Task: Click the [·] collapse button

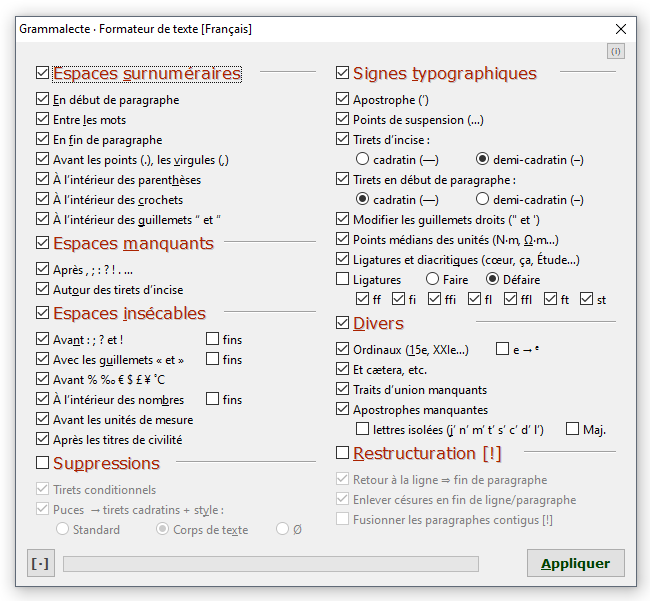Action: click(x=41, y=563)
